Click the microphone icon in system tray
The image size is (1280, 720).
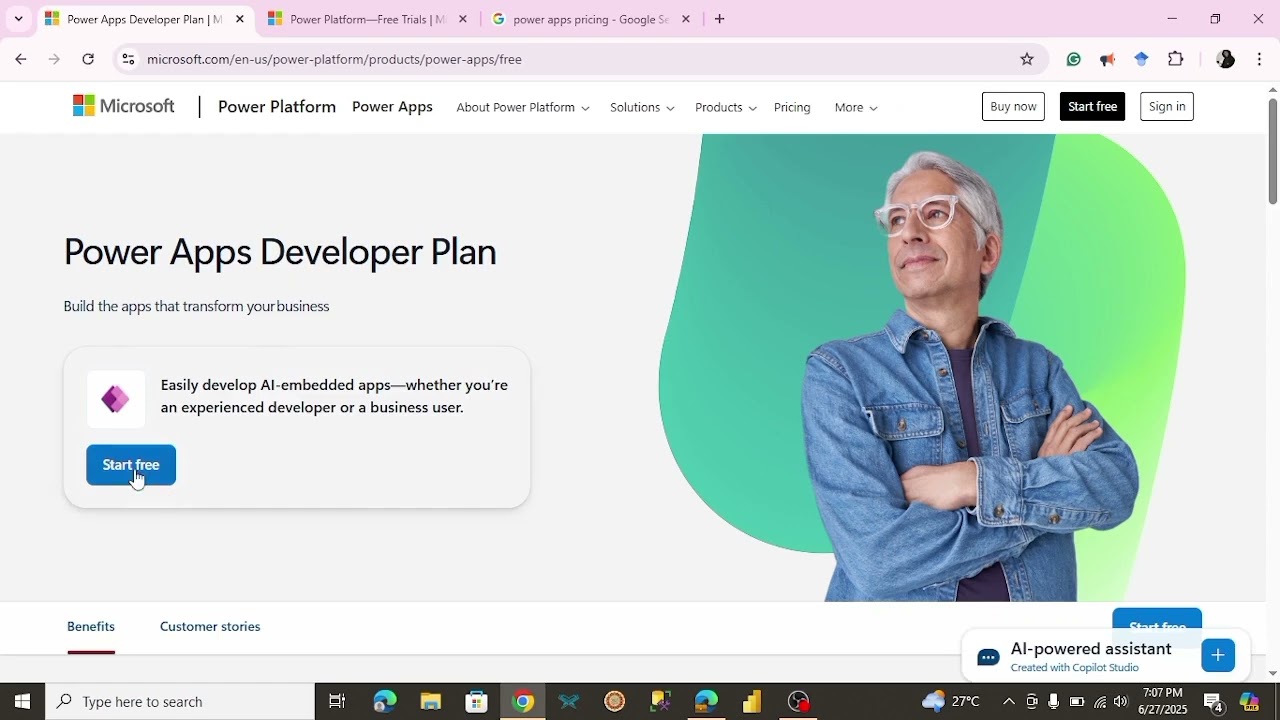coord(1054,701)
